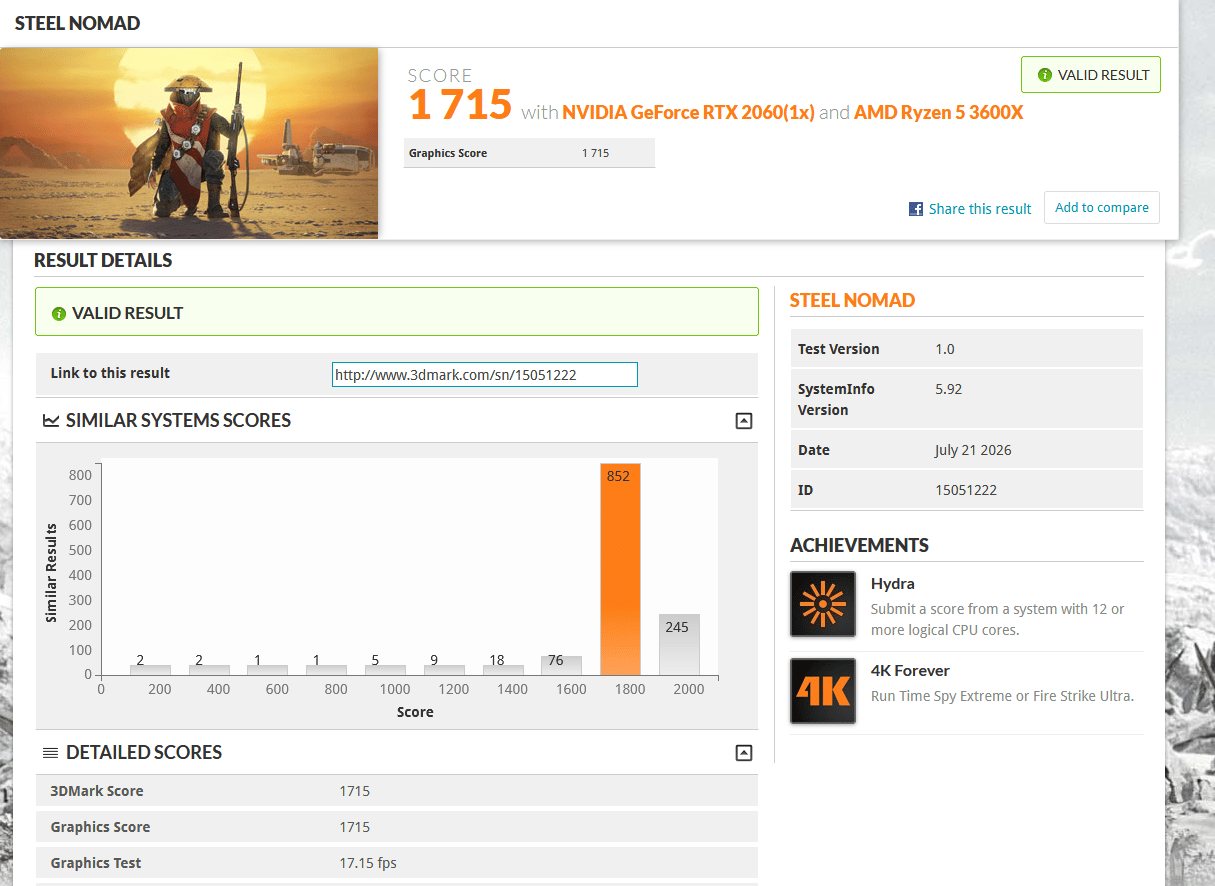Click the Hydra description about 12 logical cores
This screenshot has height=886, width=1215.
click(997, 620)
